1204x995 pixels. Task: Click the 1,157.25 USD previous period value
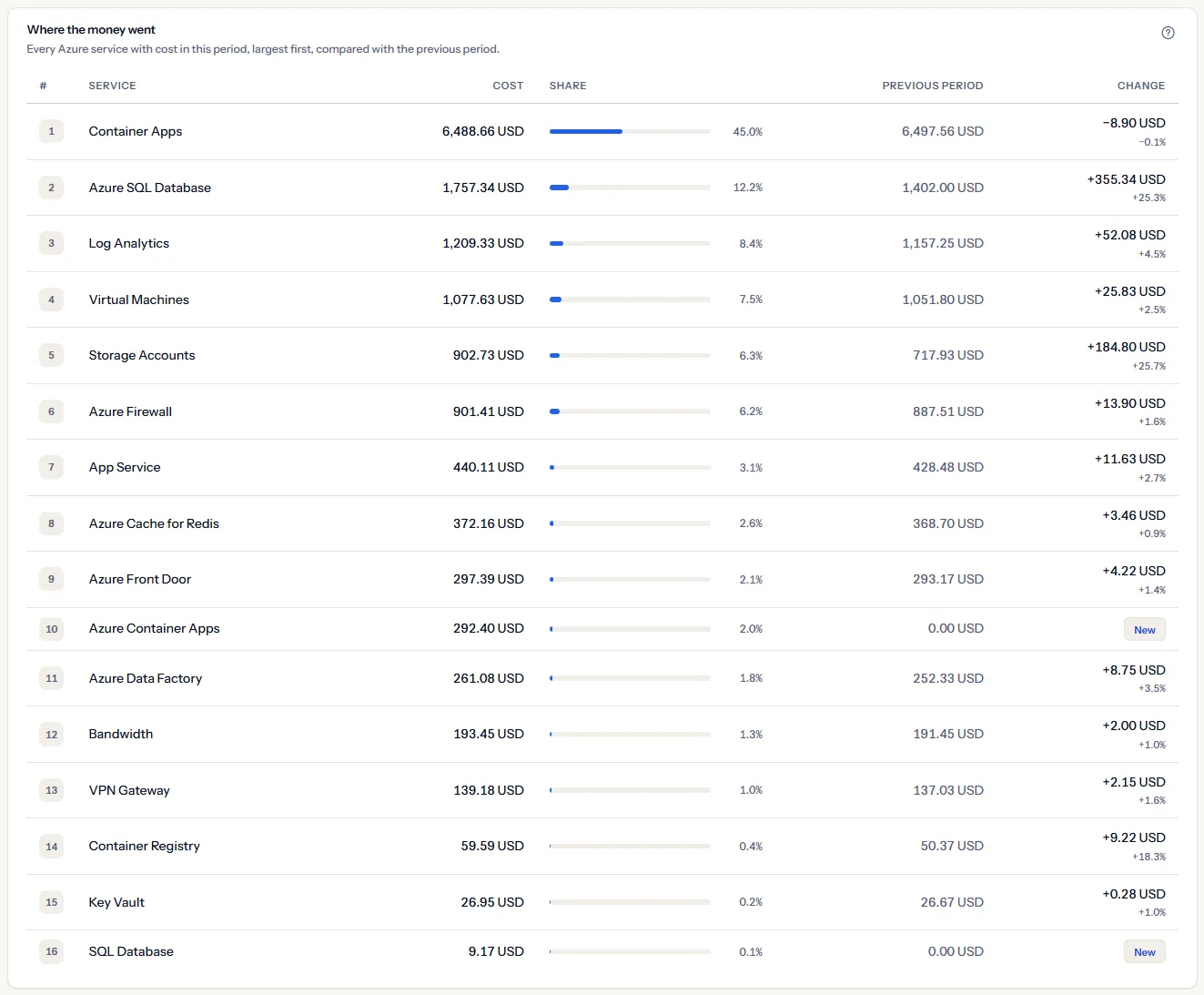[943, 243]
